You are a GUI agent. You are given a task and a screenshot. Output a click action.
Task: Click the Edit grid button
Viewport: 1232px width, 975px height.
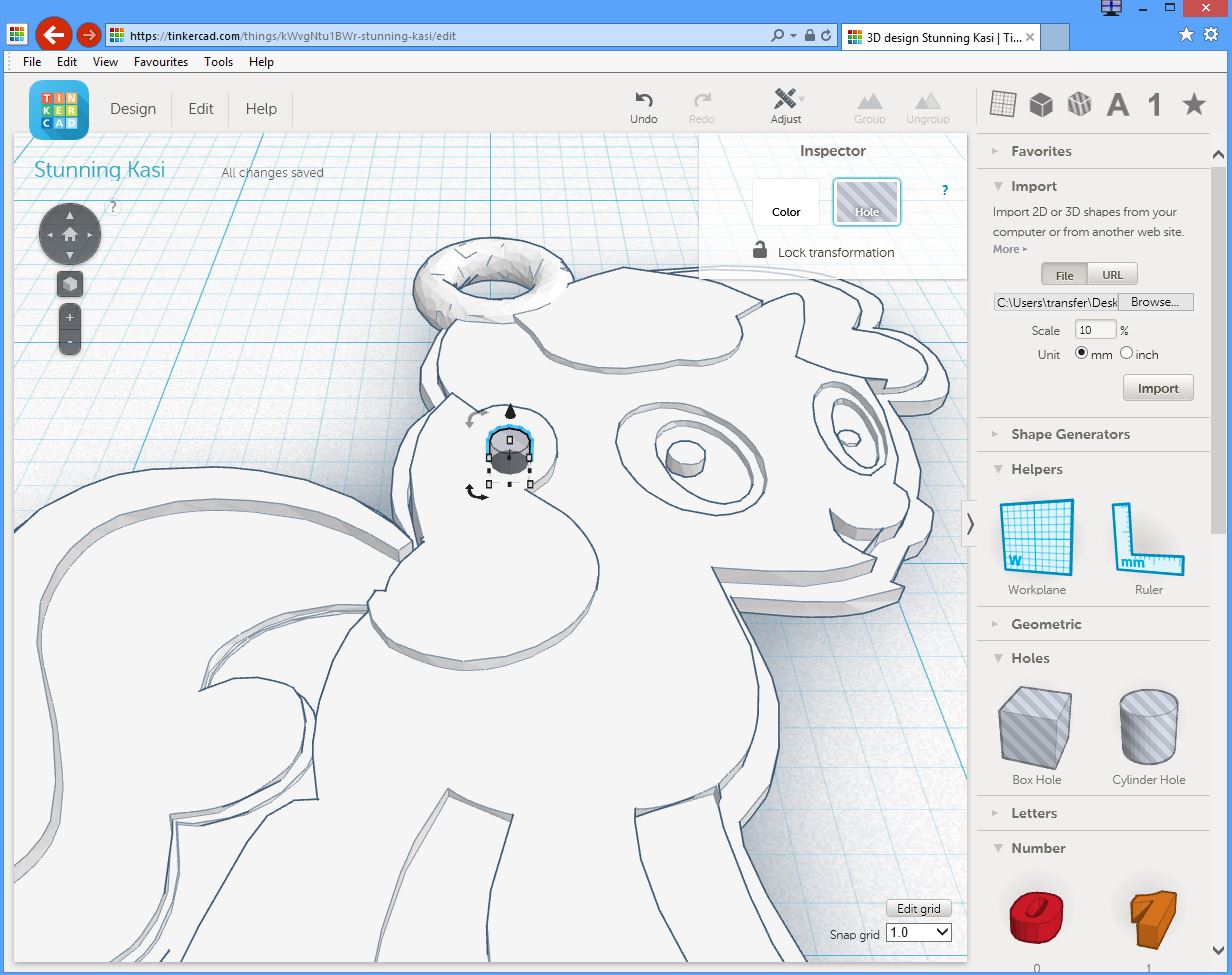tap(918, 909)
